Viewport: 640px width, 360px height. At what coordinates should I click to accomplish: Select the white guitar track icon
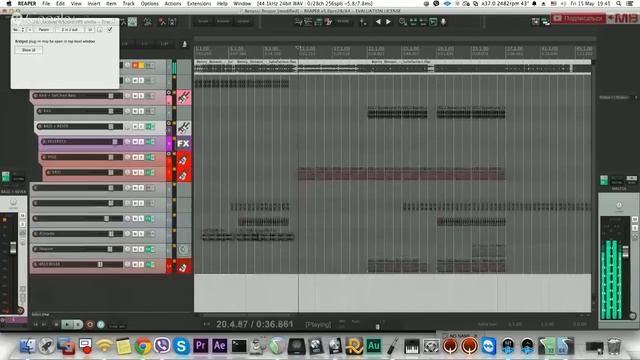click(184, 128)
